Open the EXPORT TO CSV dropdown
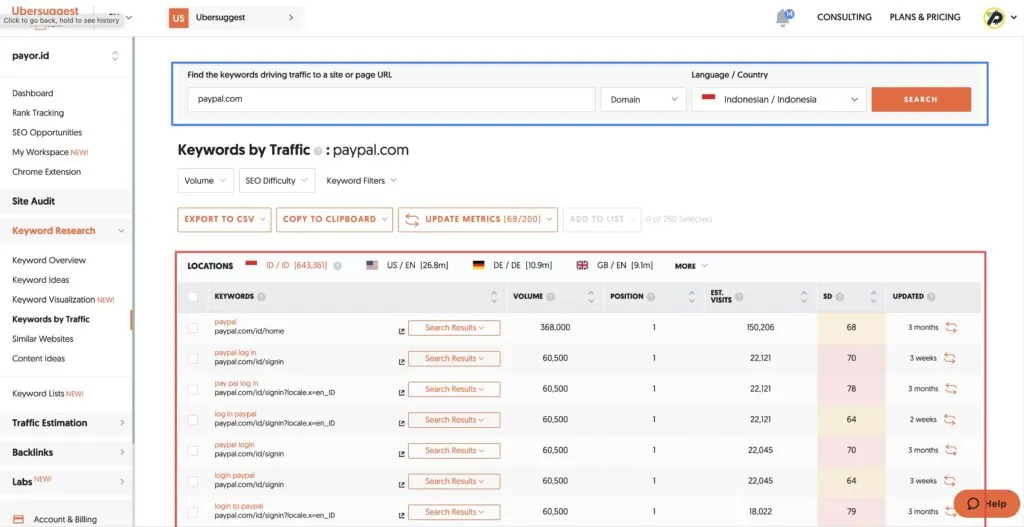1024x527 pixels. coord(224,219)
